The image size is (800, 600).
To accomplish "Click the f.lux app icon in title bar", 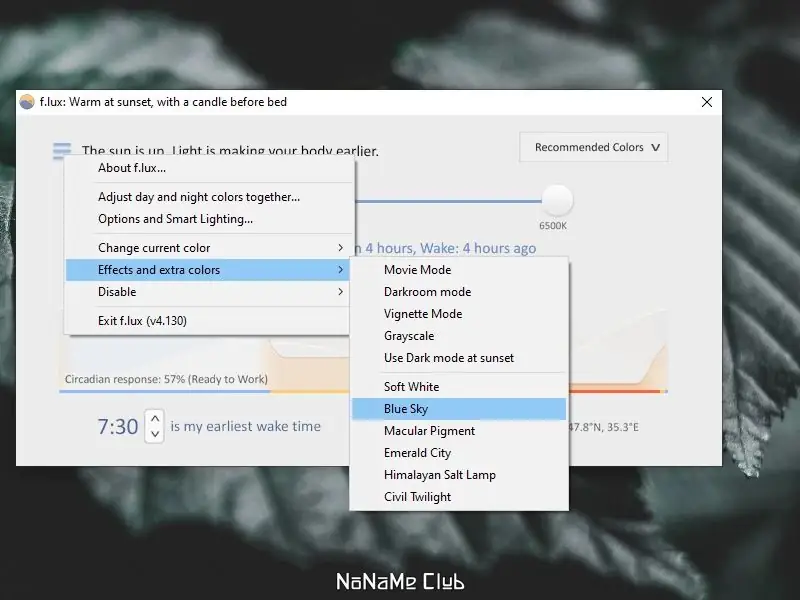I will point(27,102).
